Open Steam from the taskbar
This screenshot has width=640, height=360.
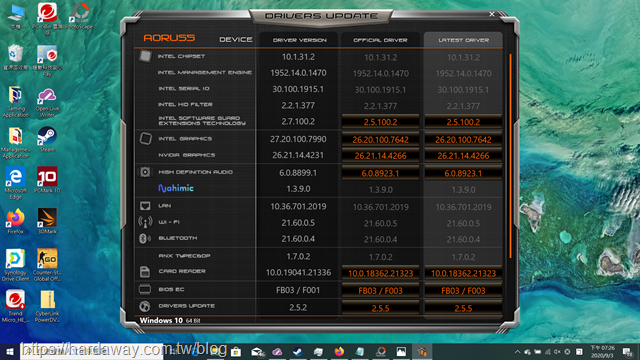(x=298, y=352)
